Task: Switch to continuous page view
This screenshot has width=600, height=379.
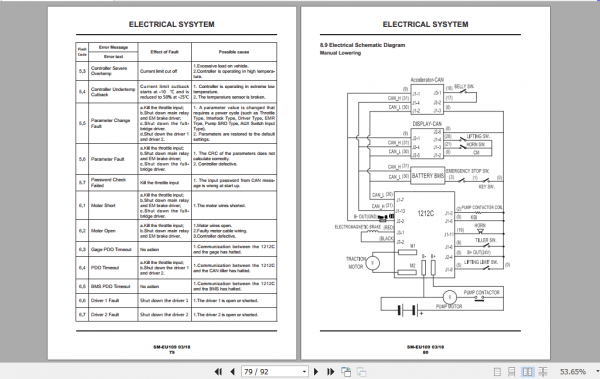Action: tap(511, 372)
